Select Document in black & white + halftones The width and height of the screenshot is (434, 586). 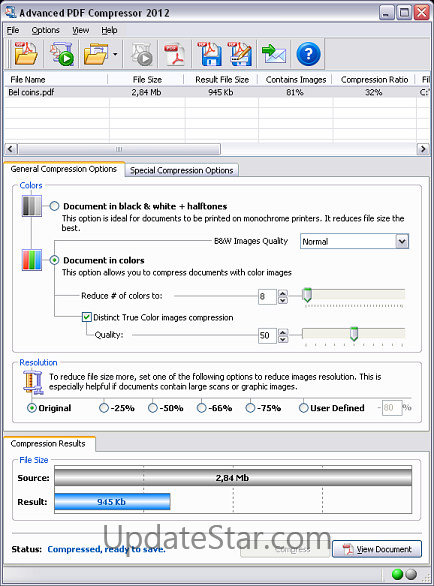click(x=55, y=206)
